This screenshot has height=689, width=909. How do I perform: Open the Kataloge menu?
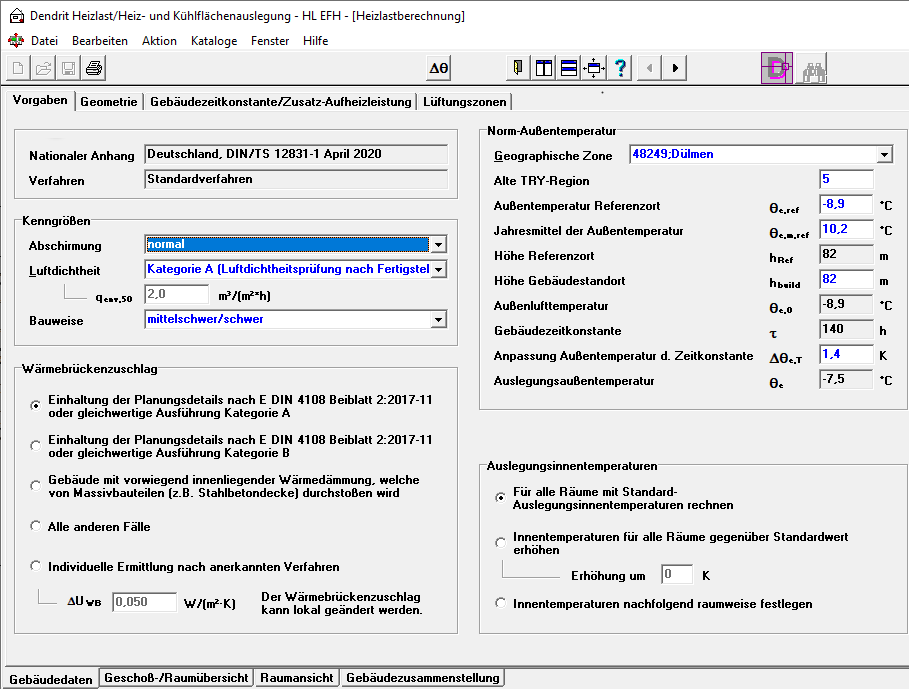214,41
